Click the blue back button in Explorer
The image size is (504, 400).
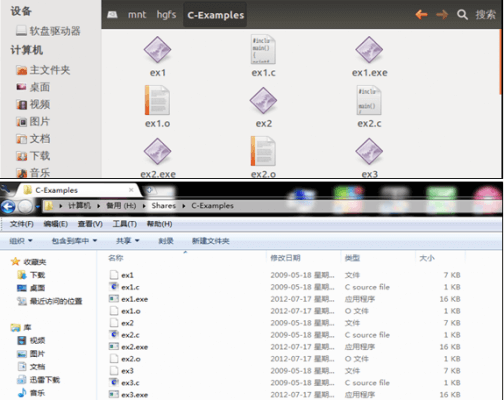tap(8, 207)
